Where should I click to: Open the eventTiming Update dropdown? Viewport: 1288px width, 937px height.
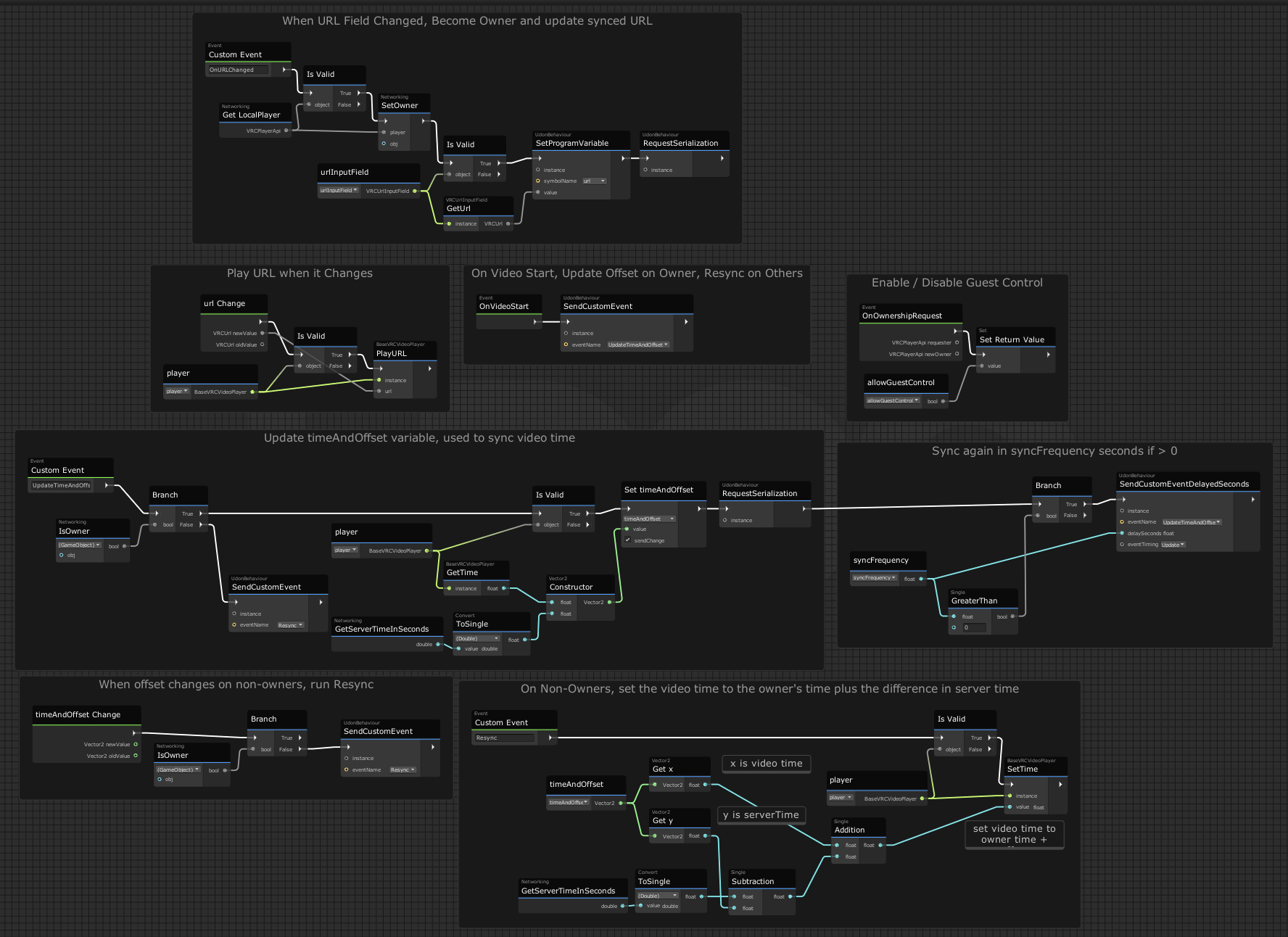point(1173,545)
